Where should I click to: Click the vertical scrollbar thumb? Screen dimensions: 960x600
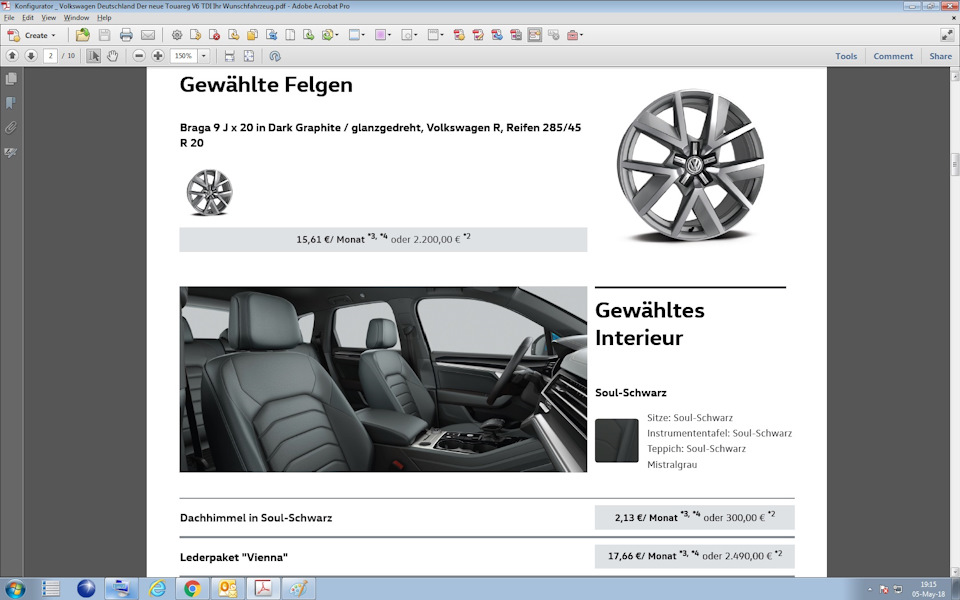point(954,164)
